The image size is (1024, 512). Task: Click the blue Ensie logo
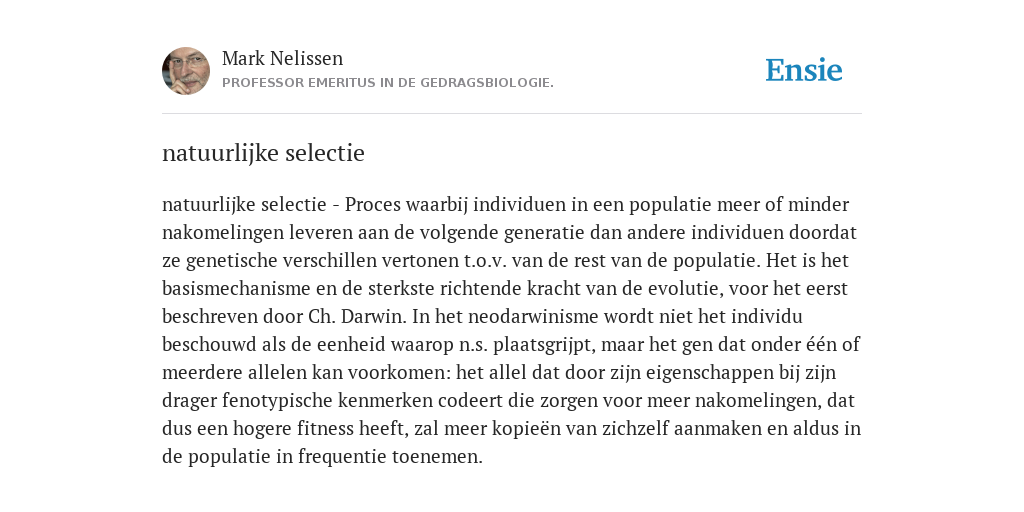[x=804, y=70]
